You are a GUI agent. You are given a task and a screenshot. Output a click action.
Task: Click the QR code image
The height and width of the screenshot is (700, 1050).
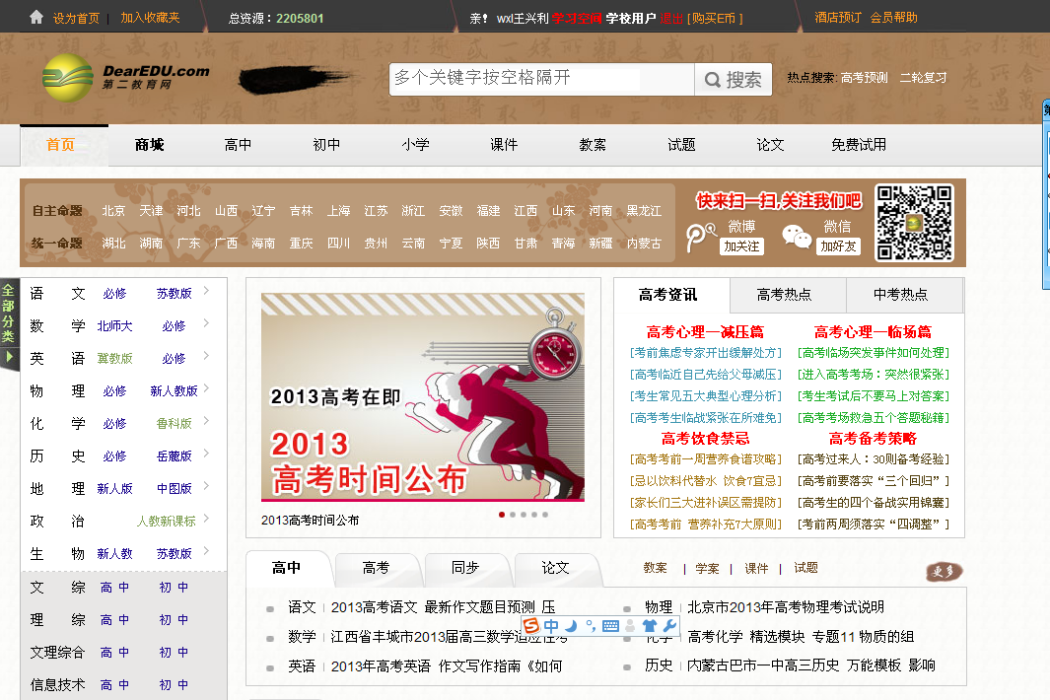point(914,223)
